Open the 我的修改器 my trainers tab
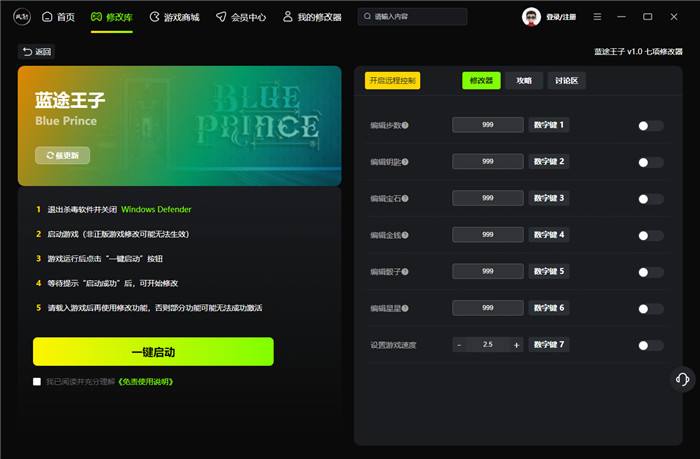Viewport: 700px width, 459px height. point(312,17)
